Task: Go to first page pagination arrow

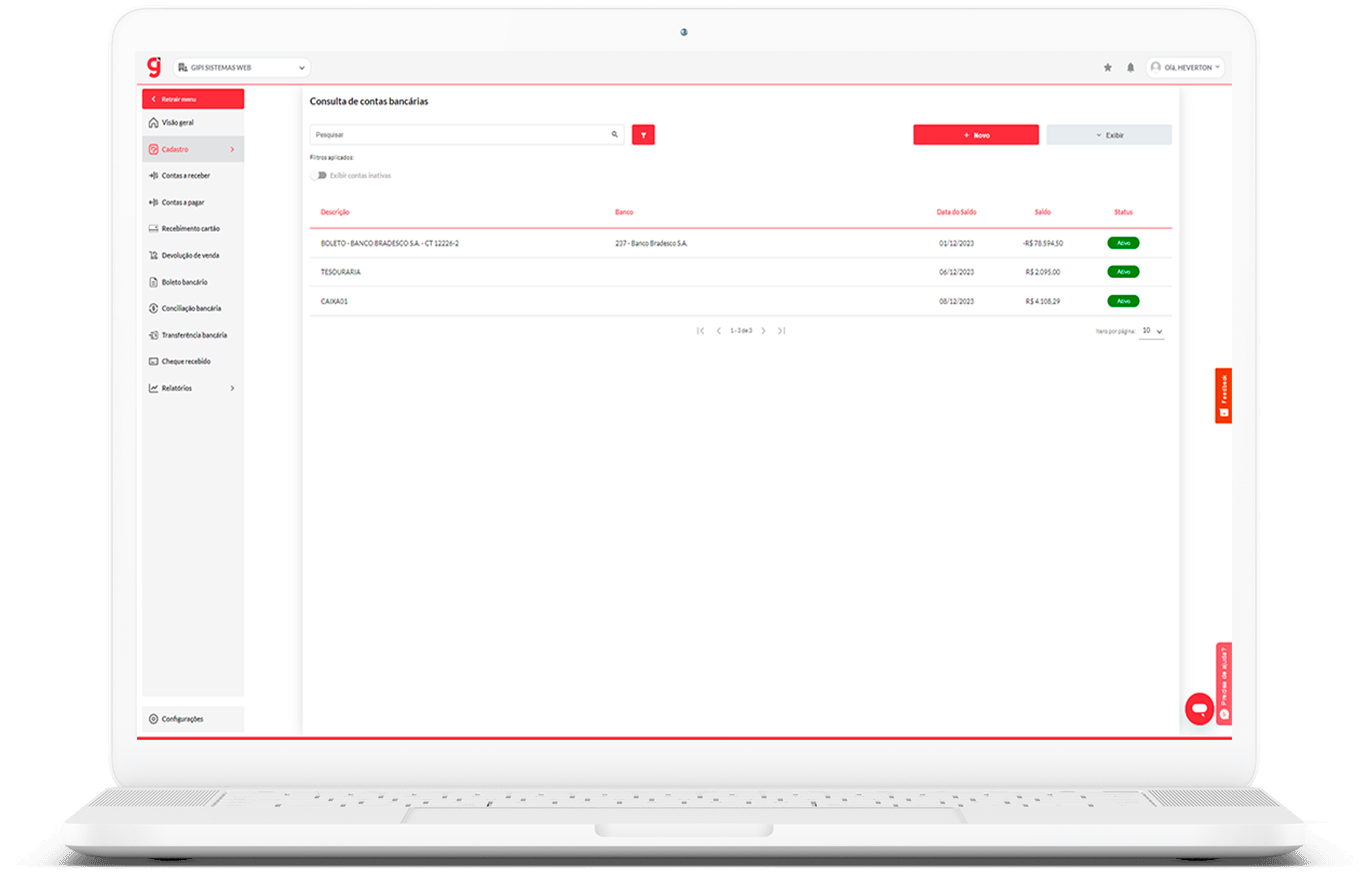Action: click(701, 330)
